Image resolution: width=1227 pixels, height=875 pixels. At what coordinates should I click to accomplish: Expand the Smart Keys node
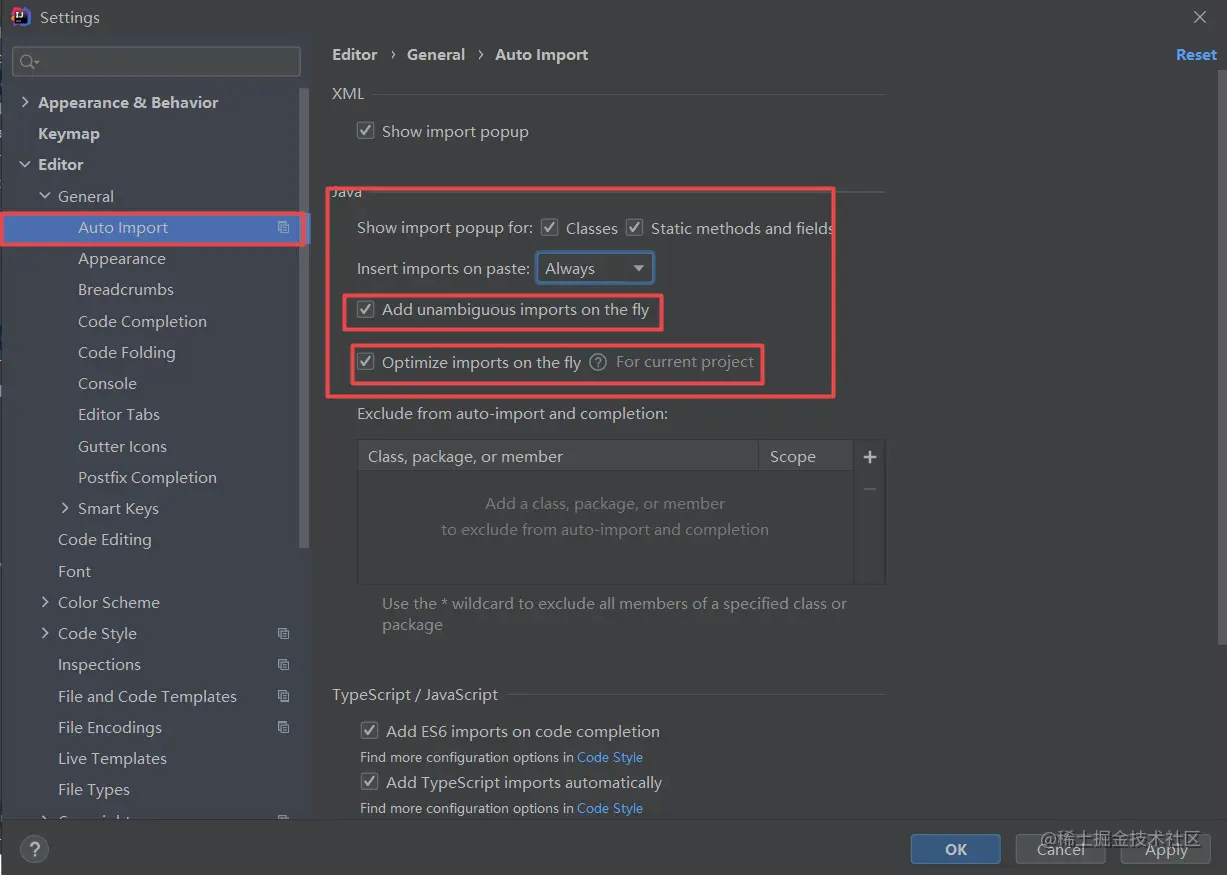[65, 509]
